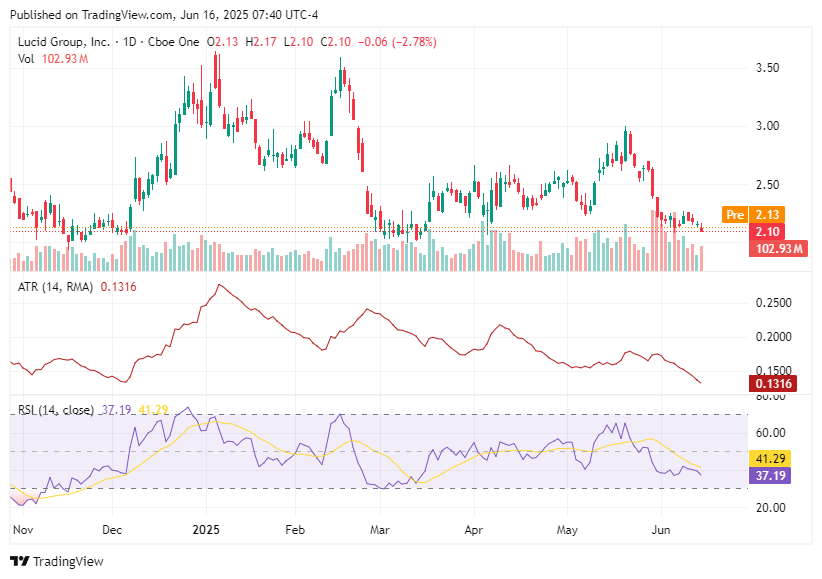
Task: Click the O2.13 open value in header
Action: click(223, 42)
